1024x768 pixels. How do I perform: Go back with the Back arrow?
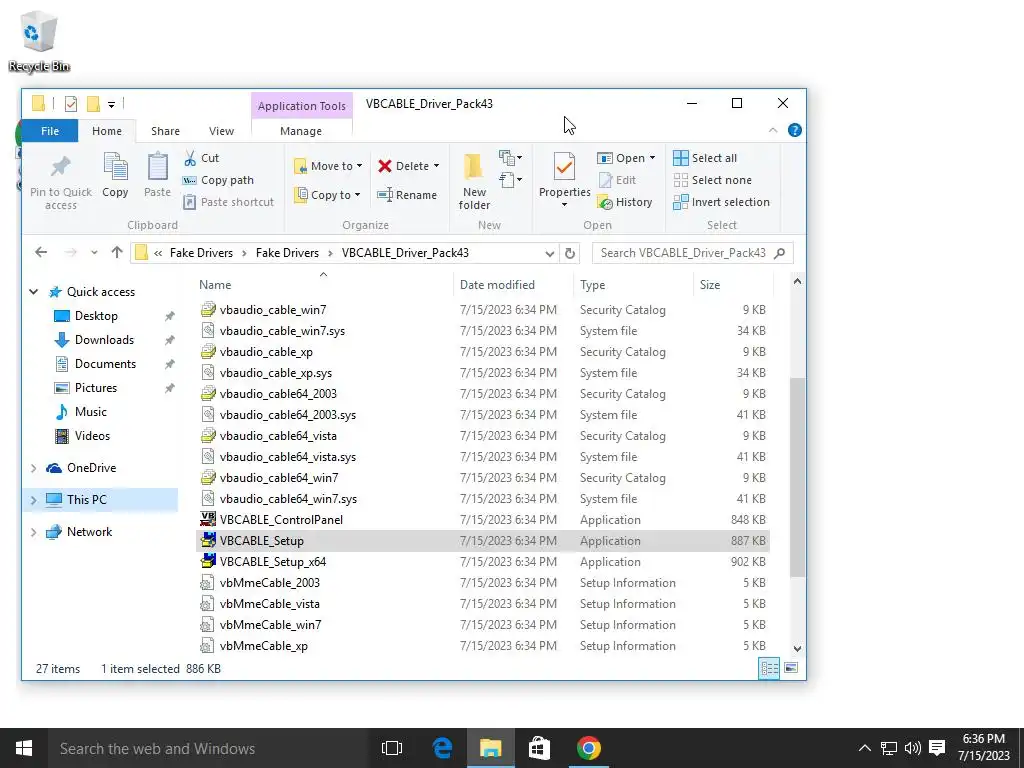click(41, 252)
